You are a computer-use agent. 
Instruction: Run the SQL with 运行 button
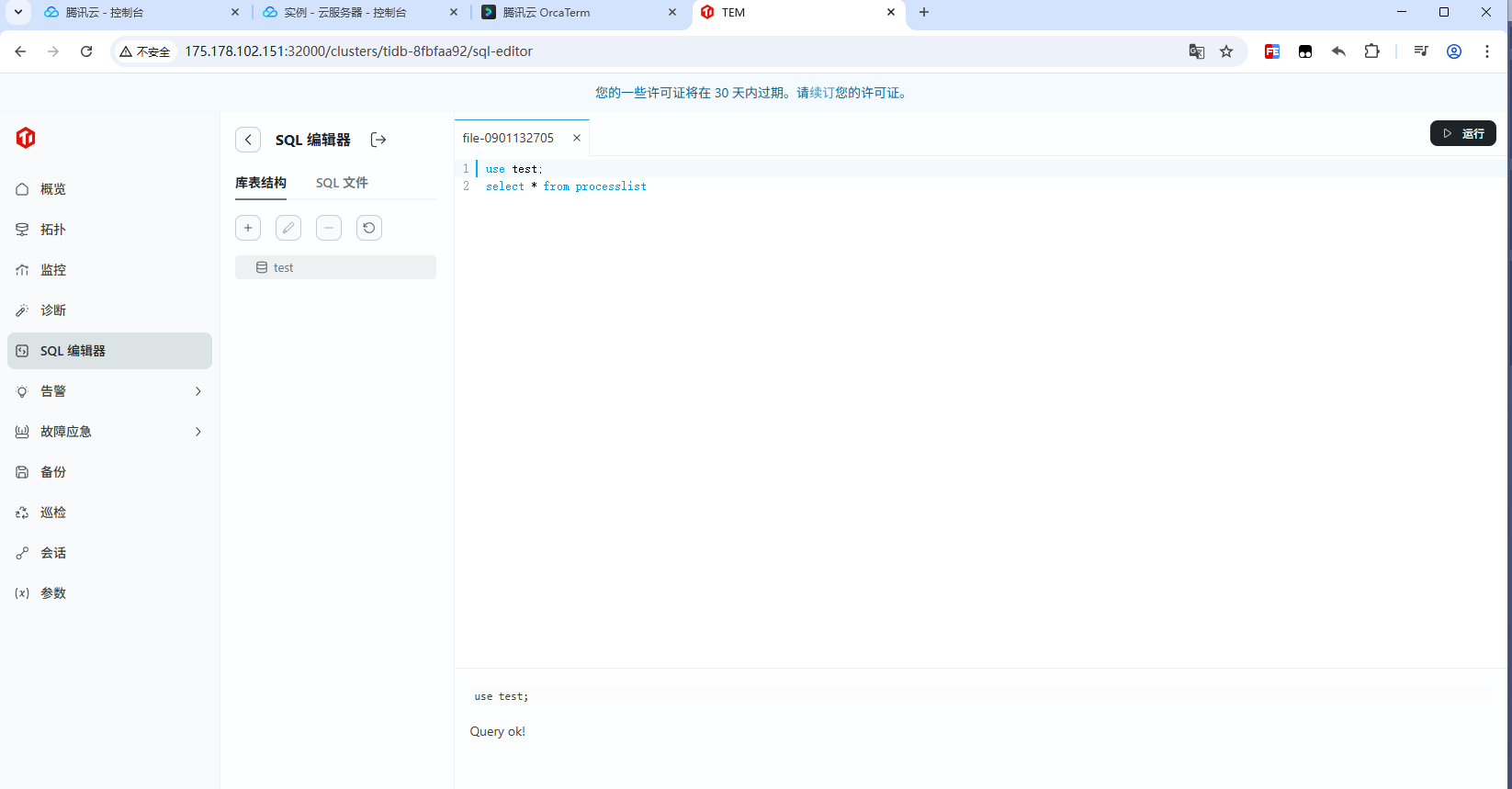tap(1463, 133)
